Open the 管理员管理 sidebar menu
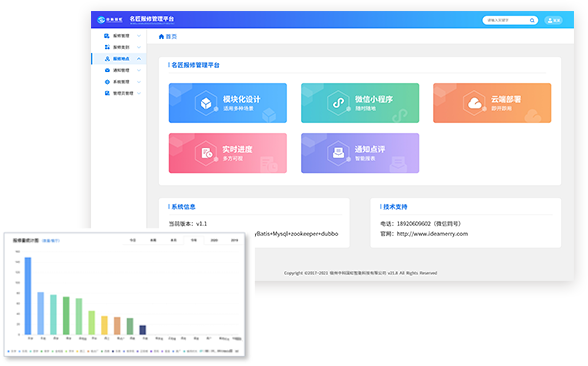 [x=119, y=93]
